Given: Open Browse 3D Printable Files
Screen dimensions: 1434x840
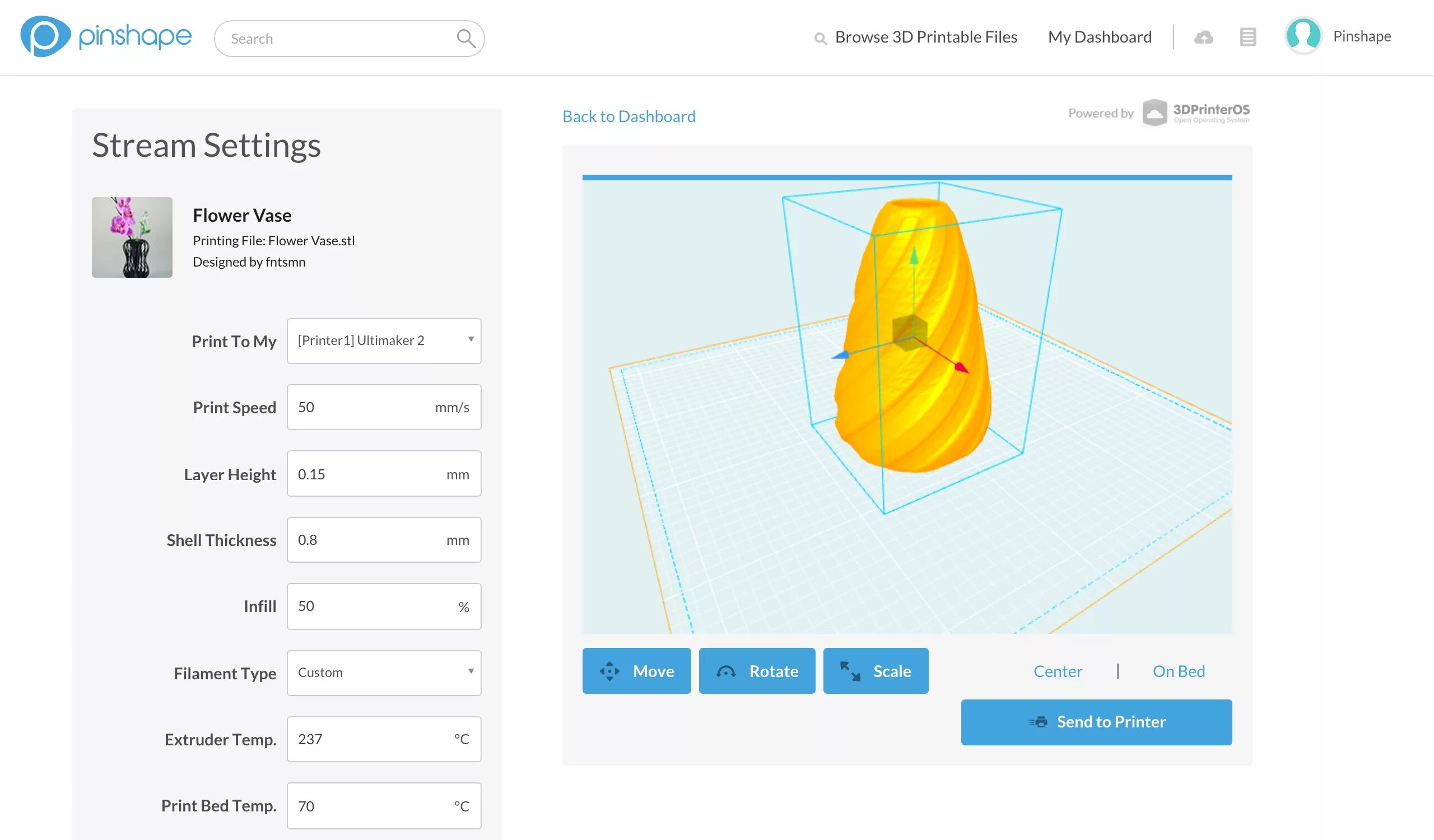Looking at the screenshot, I should click(x=925, y=37).
